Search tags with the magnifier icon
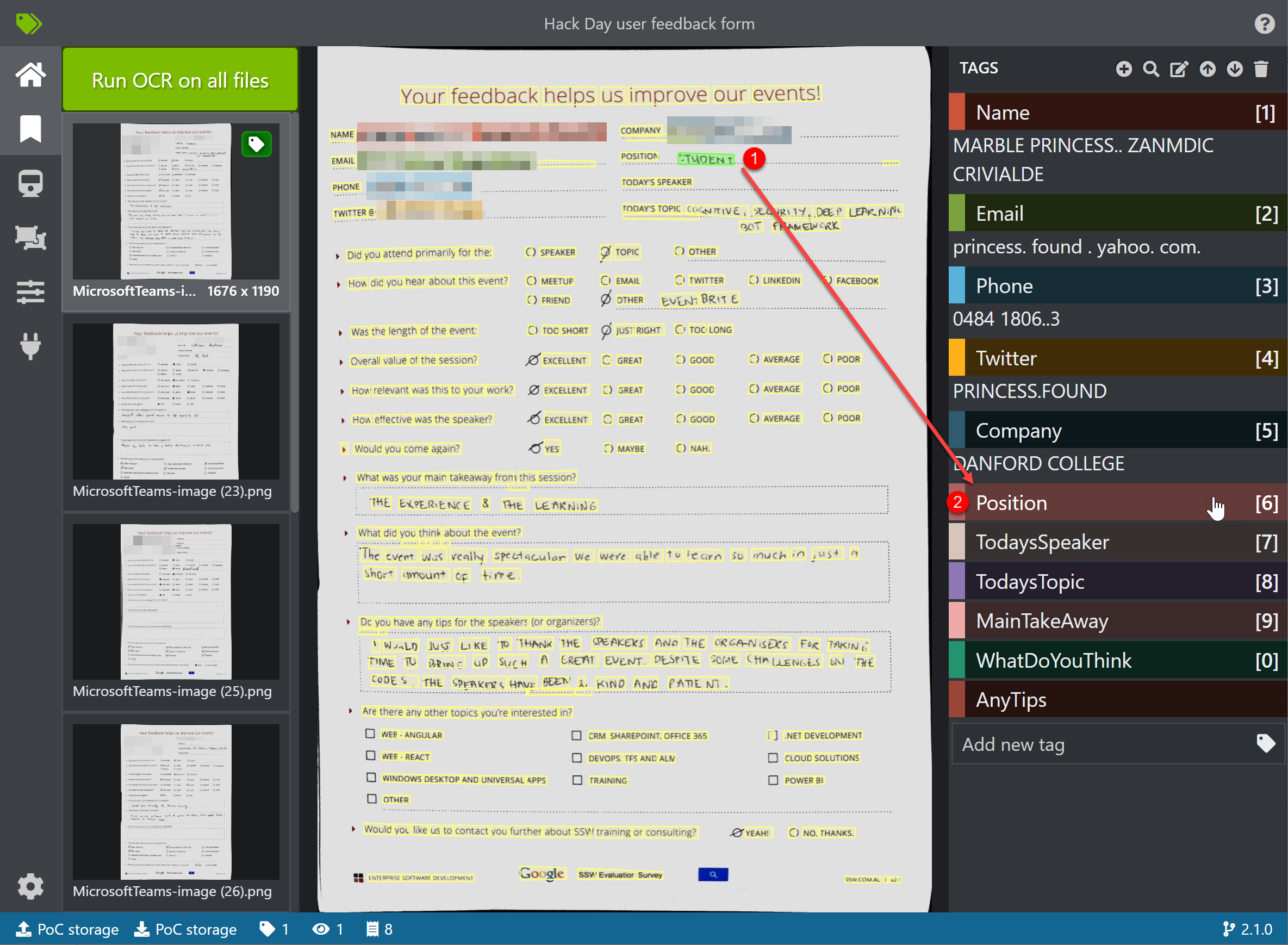 [1151, 68]
